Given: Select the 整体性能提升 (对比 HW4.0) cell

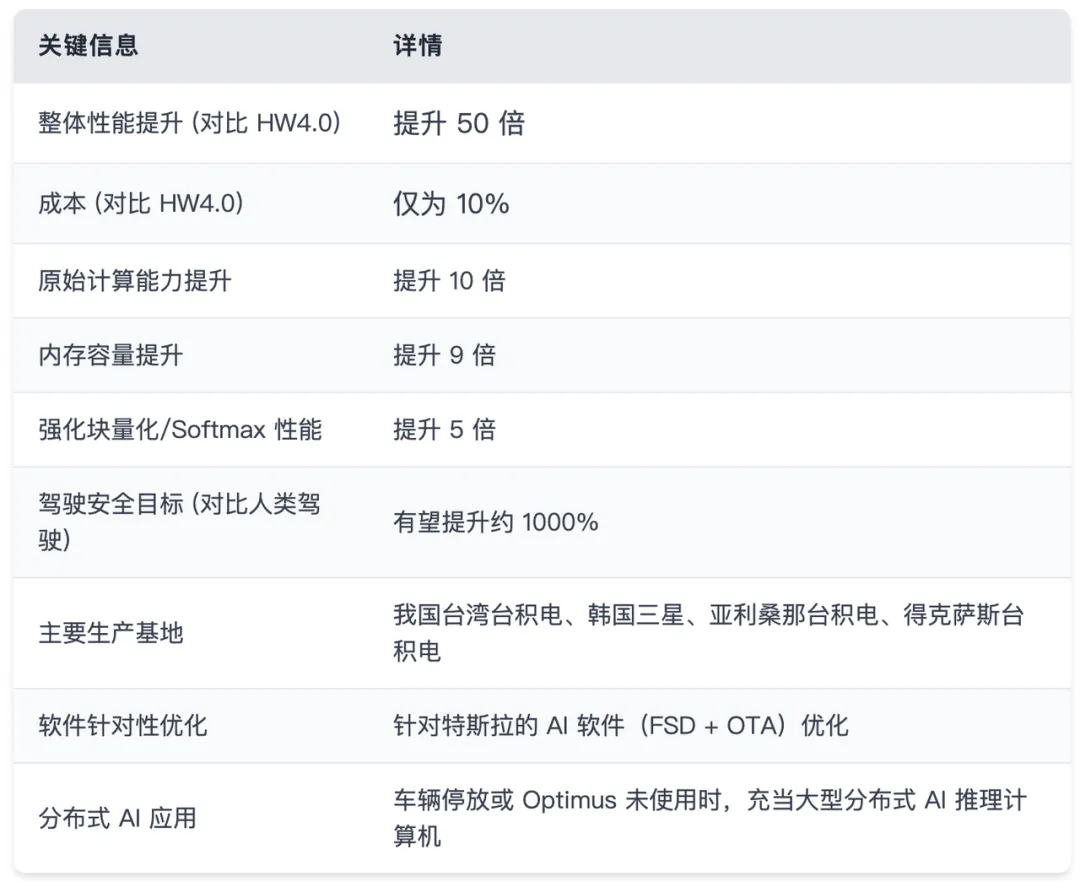Looking at the screenshot, I should [190, 123].
